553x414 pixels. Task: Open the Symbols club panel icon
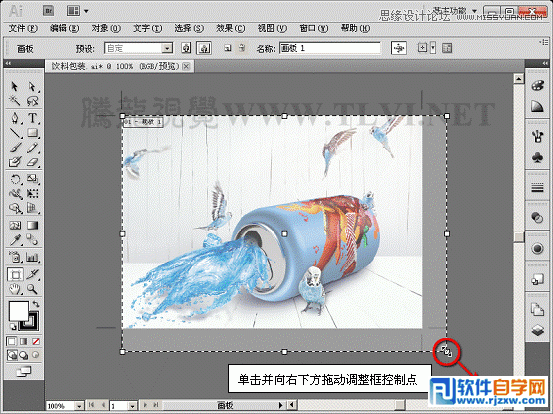(x=537, y=157)
